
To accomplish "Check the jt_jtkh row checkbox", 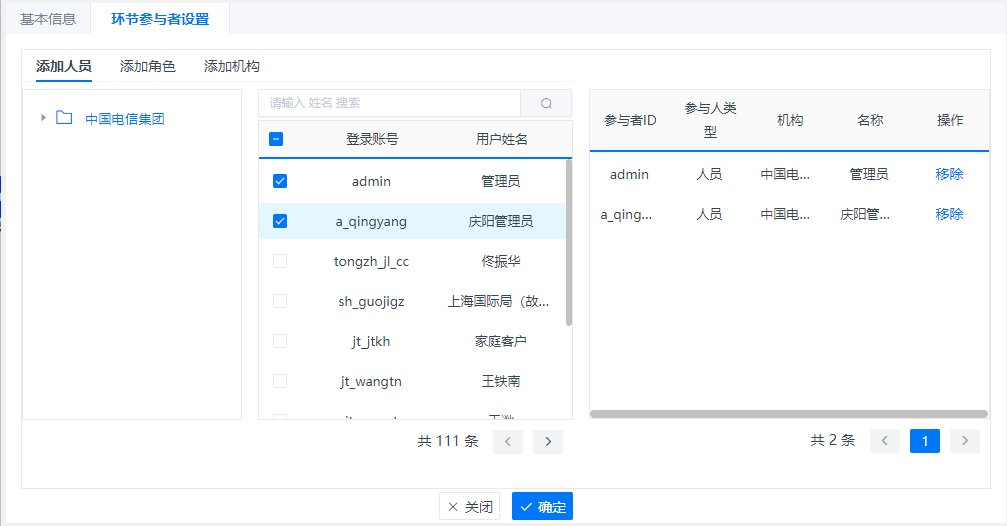I will coord(280,341).
